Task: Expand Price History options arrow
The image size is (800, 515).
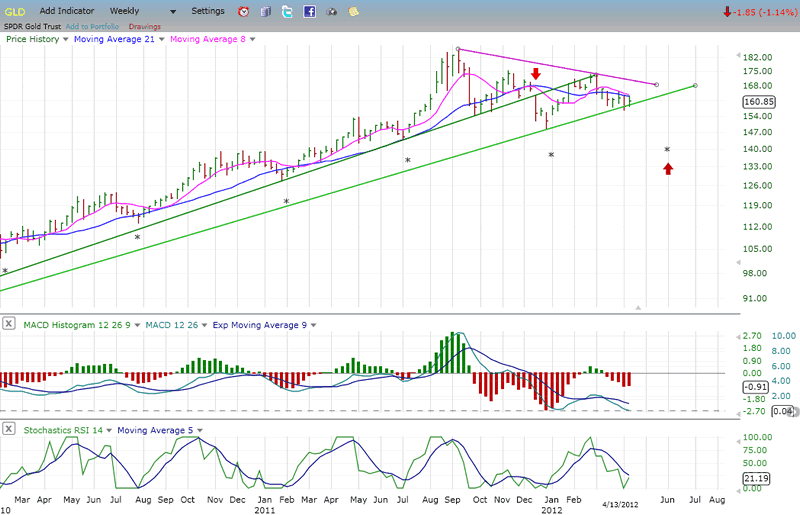Action: click(x=66, y=39)
